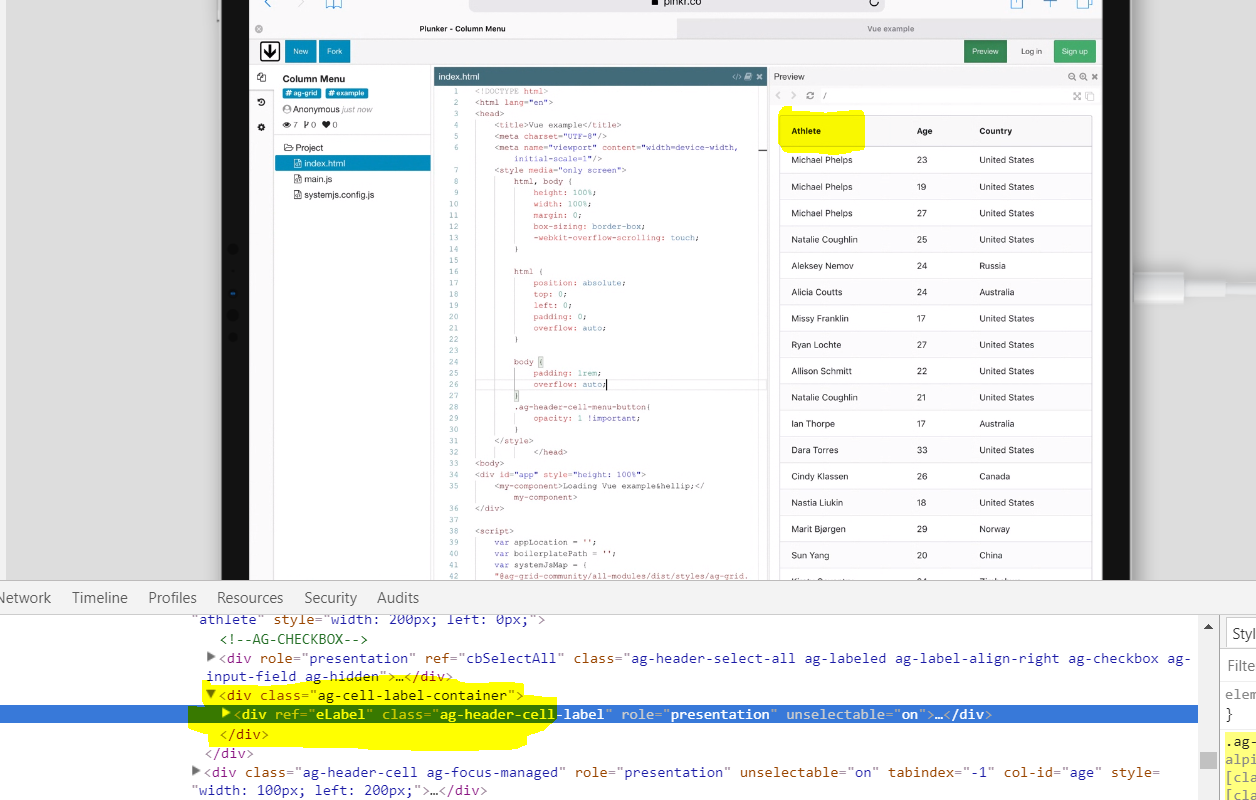The width and height of the screenshot is (1256, 800).
Task: Click the Aleksey Nemov cell
Action: (822, 266)
